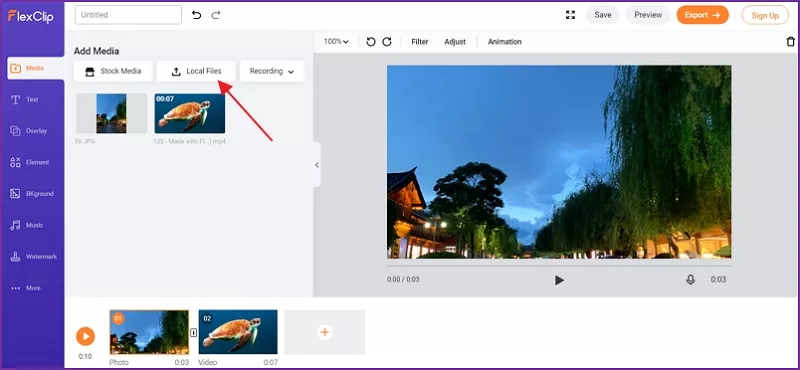This screenshot has height=370, width=800.
Task: Click the 0:03 duration beside microphone
Action: [x=718, y=280]
